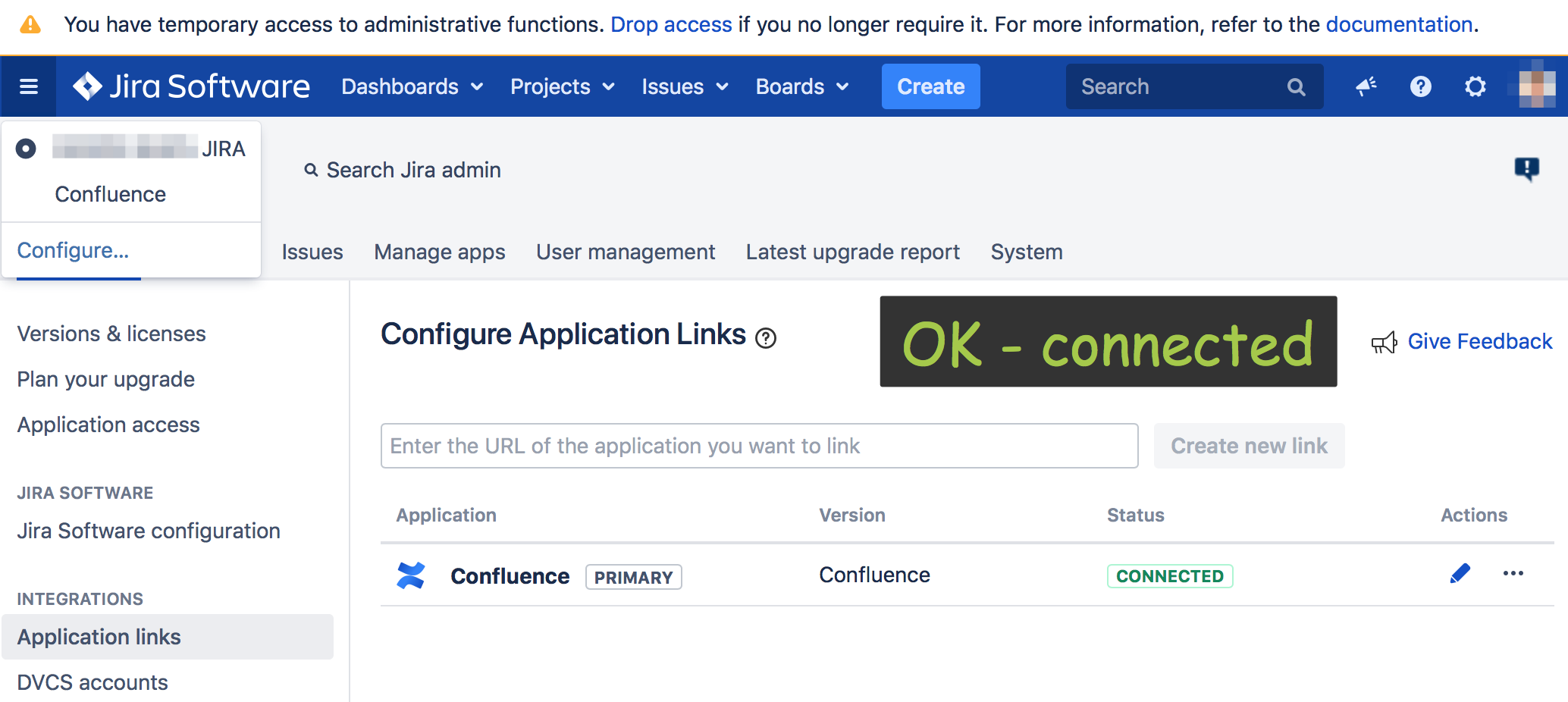The height and width of the screenshot is (702, 1568).
Task: Open the feedback megaphone icon in header
Action: tap(1366, 86)
